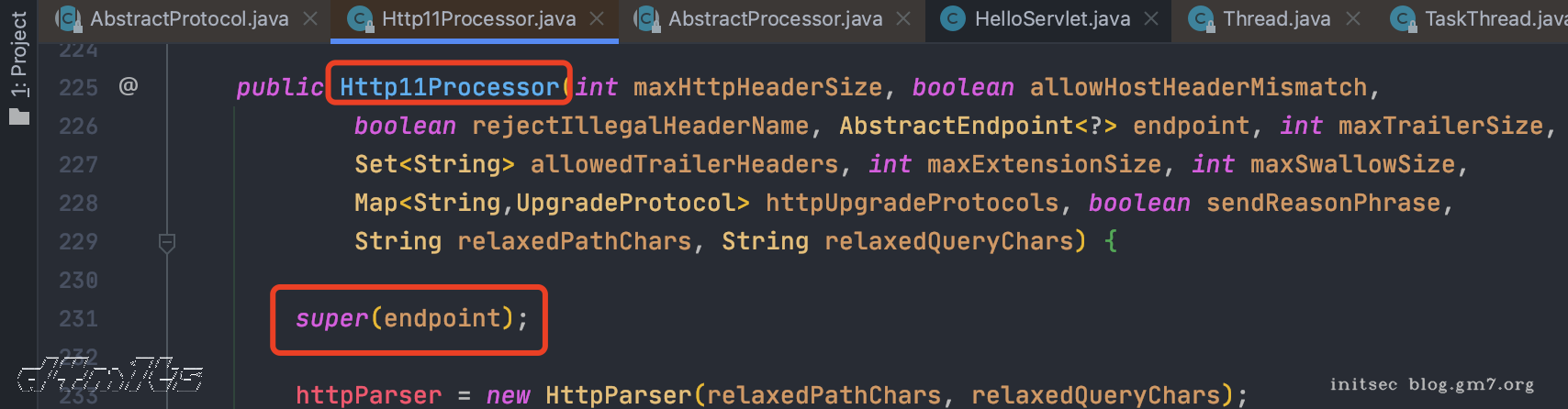This screenshot has height=409, width=1568.
Task: Close the HelloServlet.java tab
Action: [x=1151, y=18]
